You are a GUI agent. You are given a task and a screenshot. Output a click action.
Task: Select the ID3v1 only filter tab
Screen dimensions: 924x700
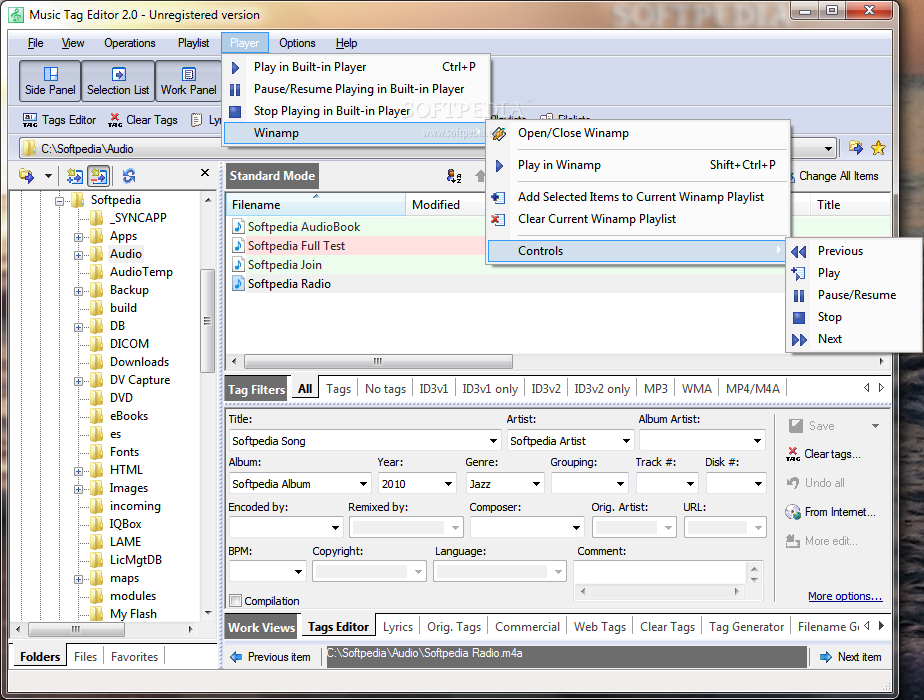coord(490,389)
